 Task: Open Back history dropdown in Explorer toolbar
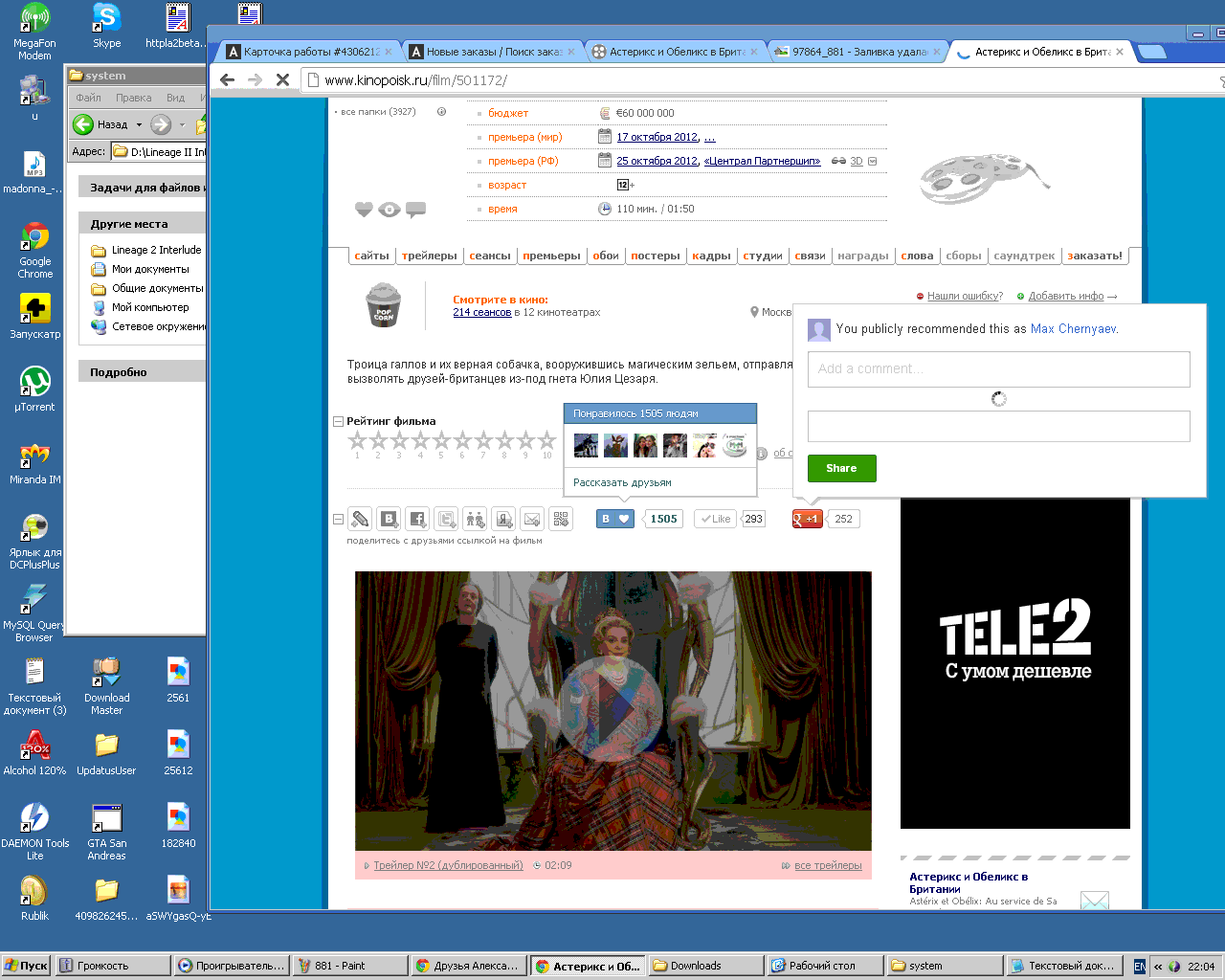point(139,124)
